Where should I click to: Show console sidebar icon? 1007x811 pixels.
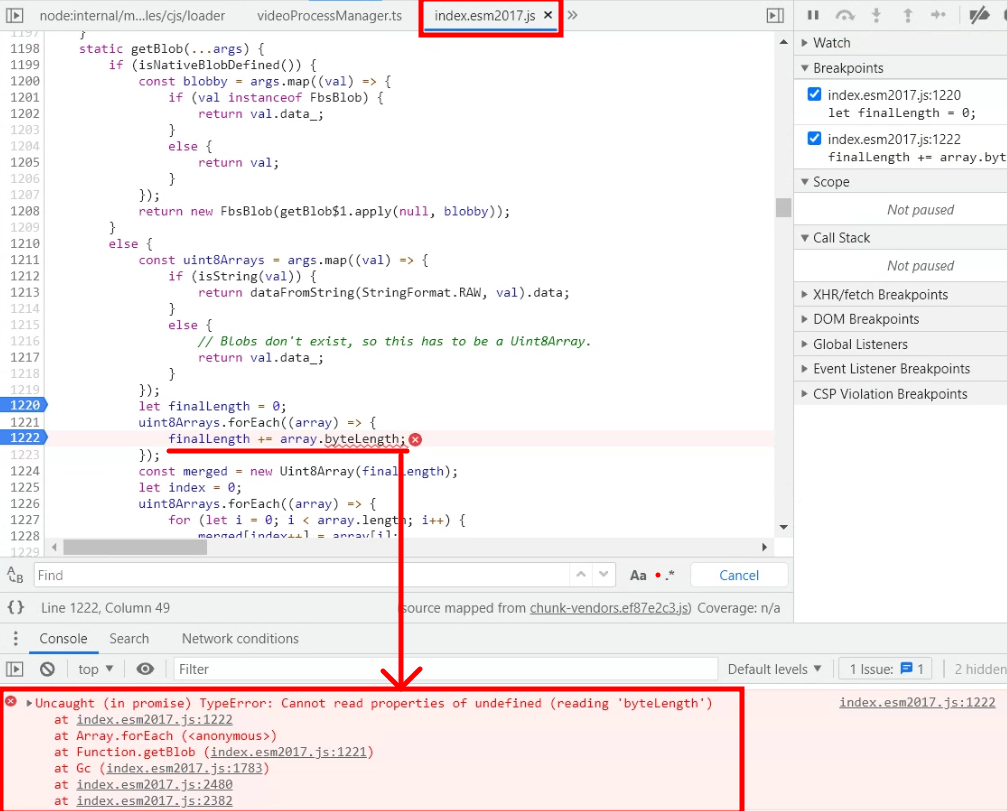[x=14, y=669]
